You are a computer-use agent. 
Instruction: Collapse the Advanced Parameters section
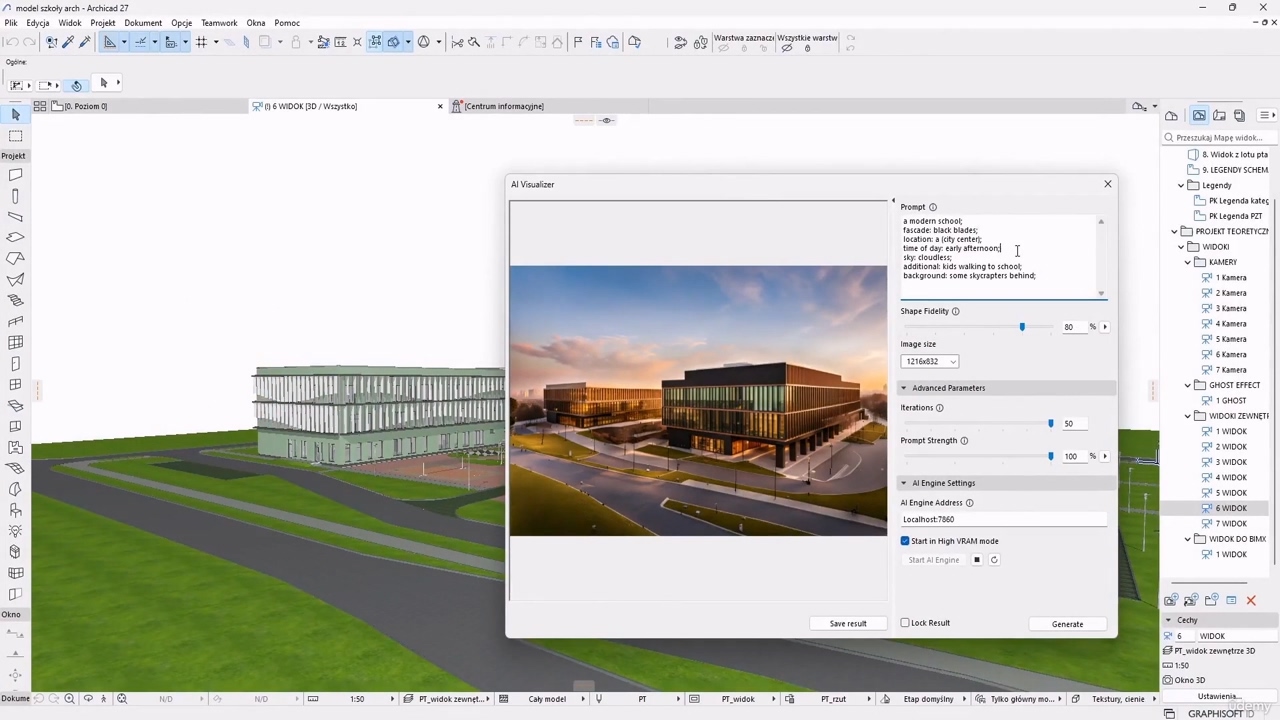pyautogui.click(x=904, y=388)
